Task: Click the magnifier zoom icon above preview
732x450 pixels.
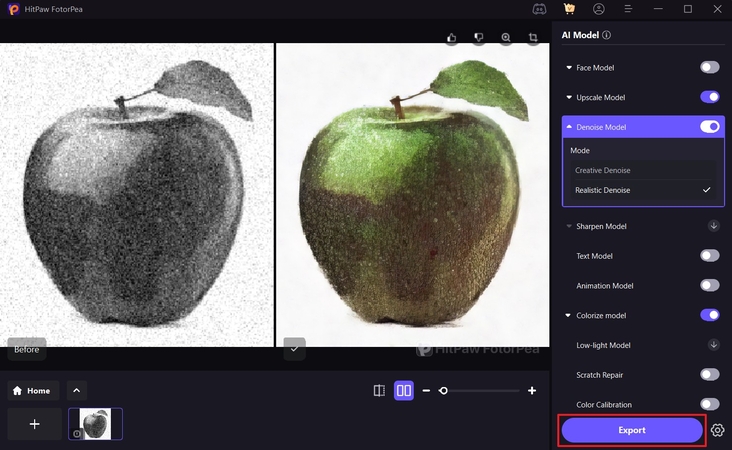Action: click(x=506, y=38)
